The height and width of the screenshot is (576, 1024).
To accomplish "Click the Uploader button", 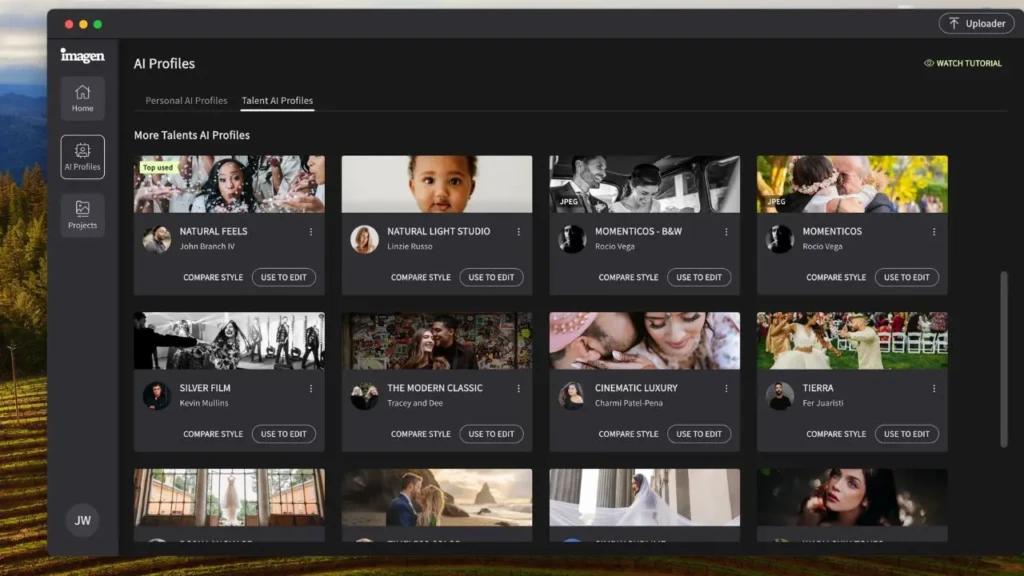I will pyautogui.click(x=977, y=23).
